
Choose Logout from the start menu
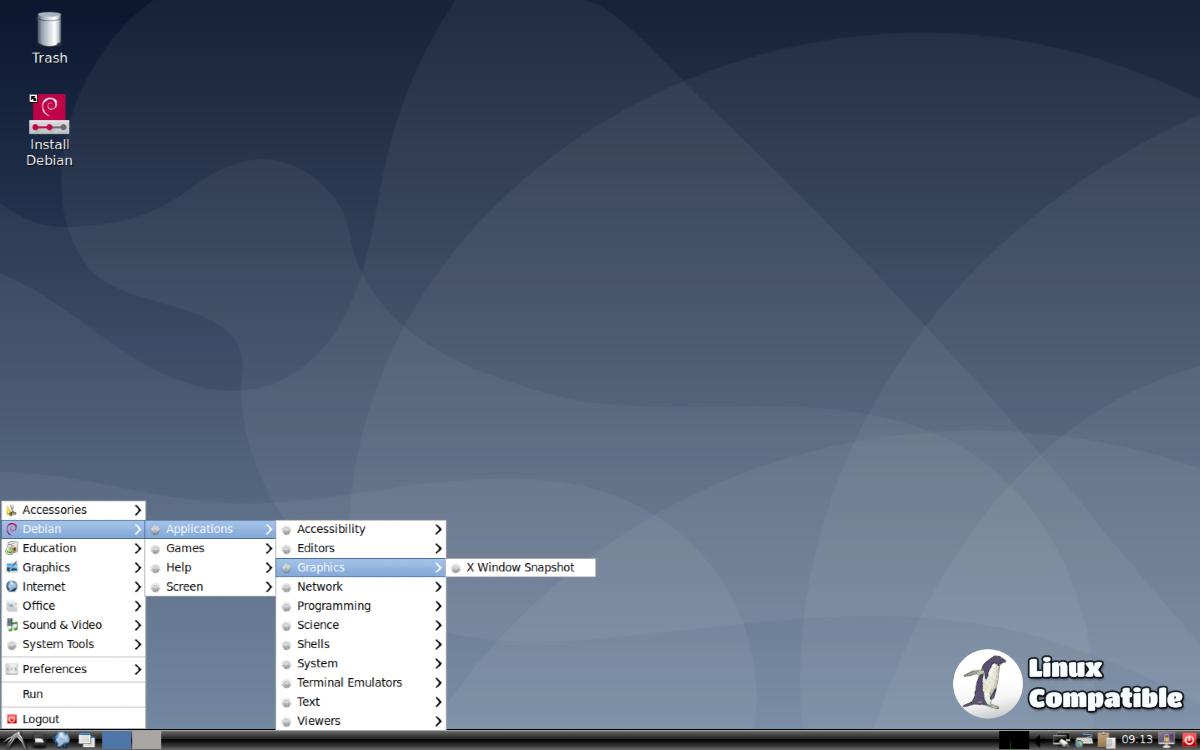41,719
